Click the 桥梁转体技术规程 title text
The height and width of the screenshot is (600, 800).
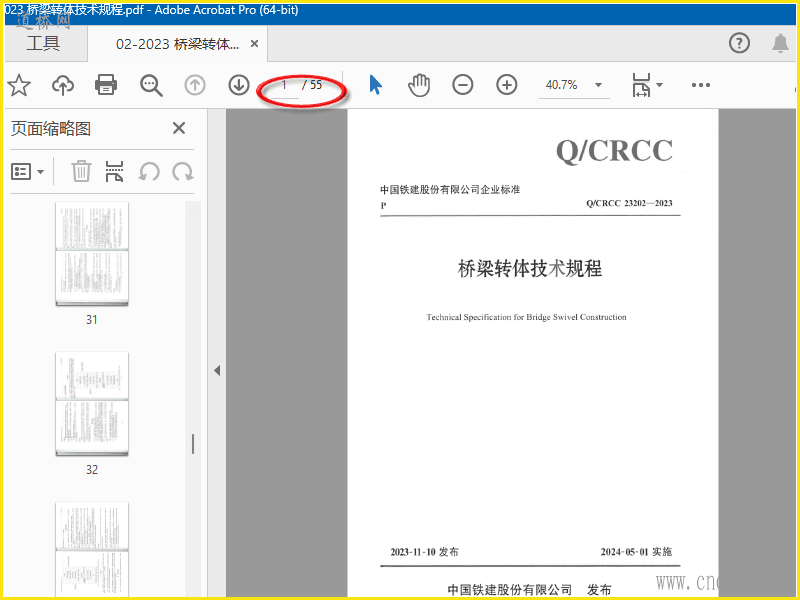point(530,269)
